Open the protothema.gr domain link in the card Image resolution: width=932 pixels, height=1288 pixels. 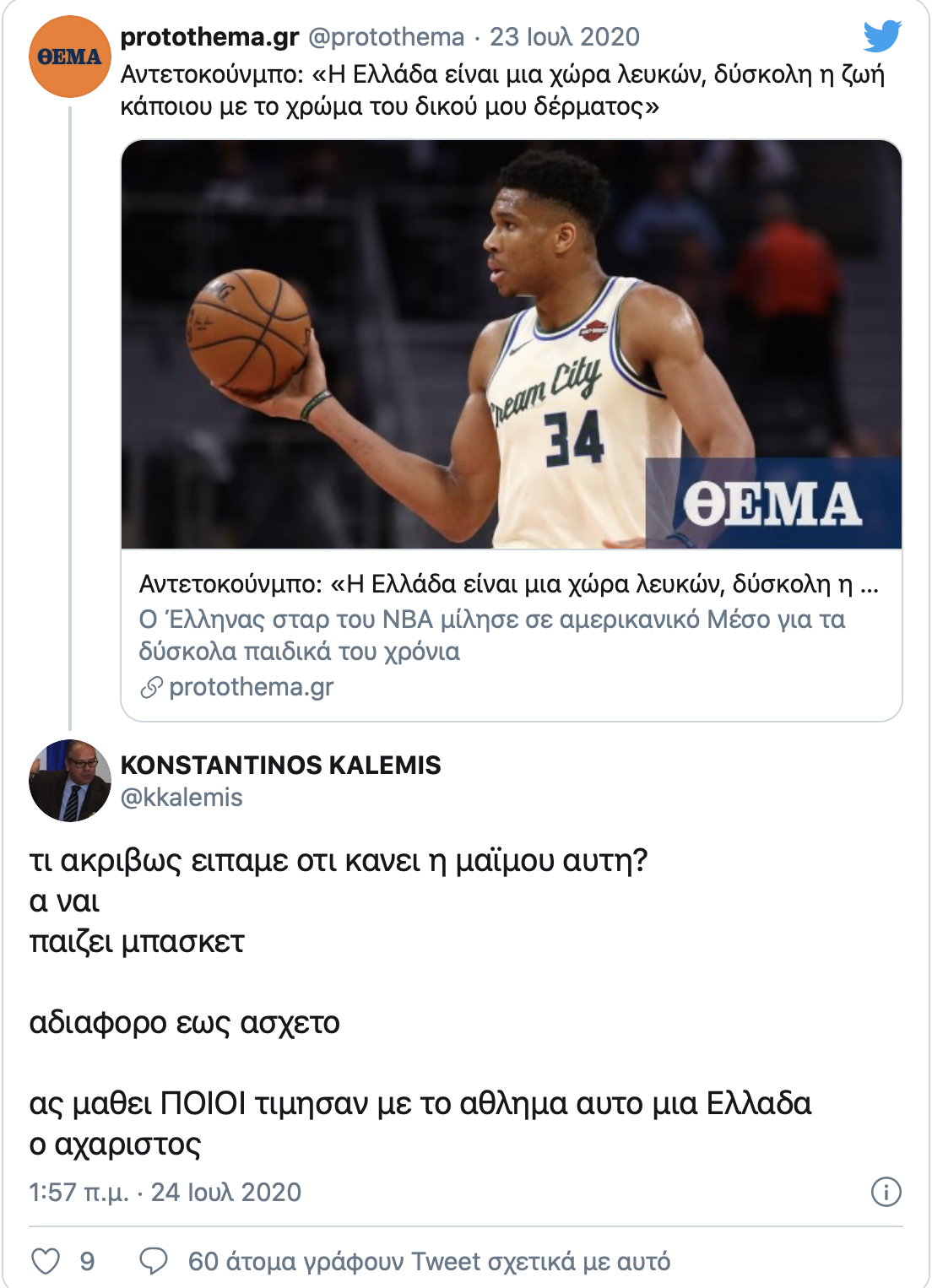point(252,687)
